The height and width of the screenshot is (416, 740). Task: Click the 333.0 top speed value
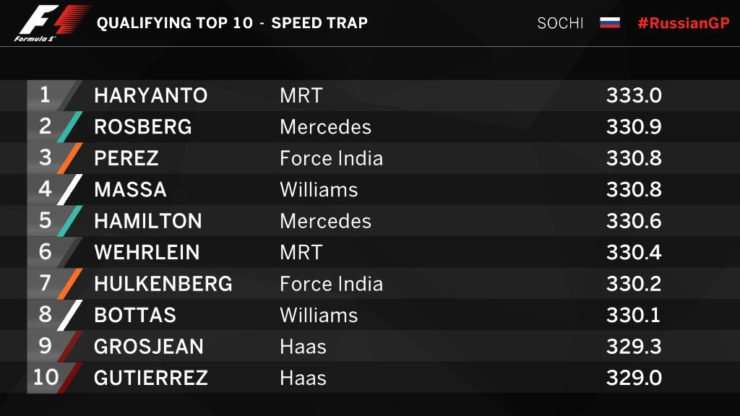pyautogui.click(x=634, y=95)
